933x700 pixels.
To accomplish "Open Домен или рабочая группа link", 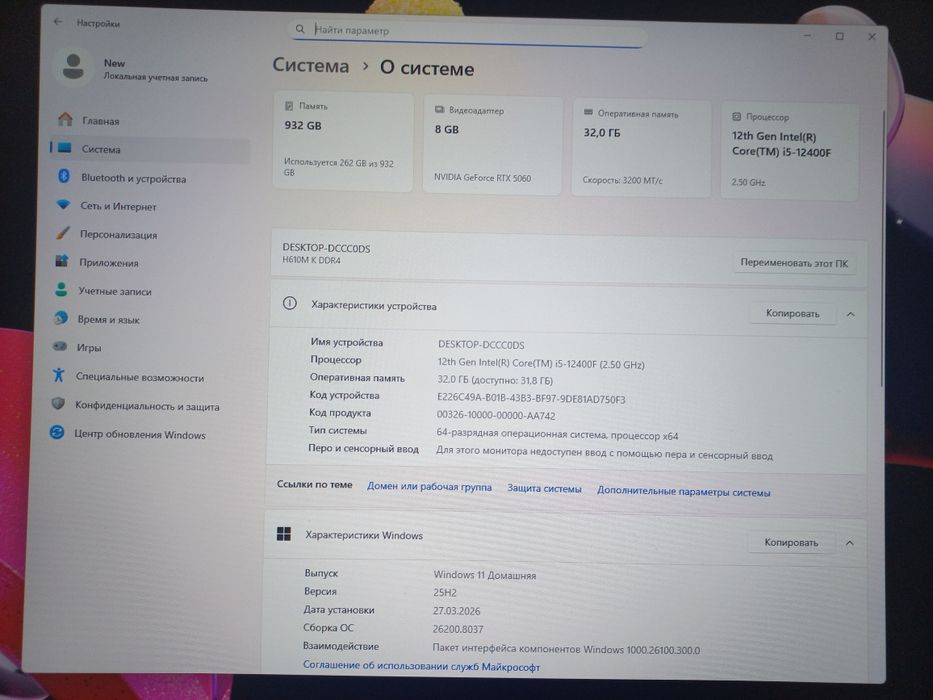I will pyautogui.click(x=429, y=486).
